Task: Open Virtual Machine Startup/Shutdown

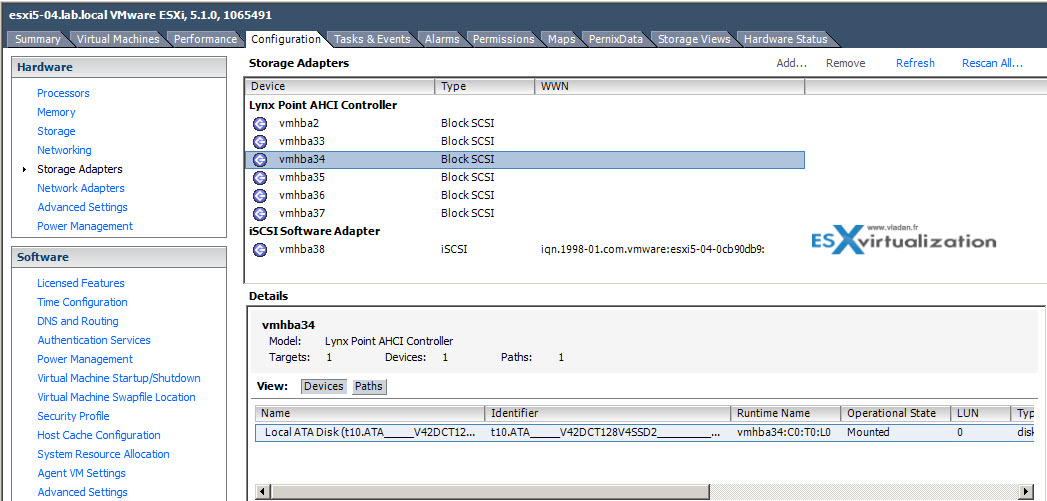Action: pyautogui.click(x=119, y=378)
